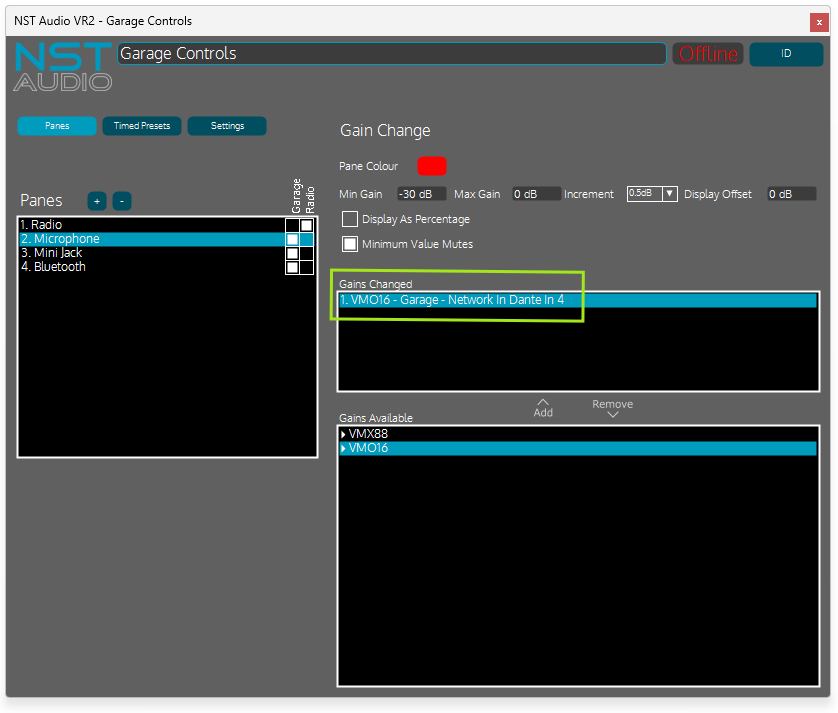Expand the VMX88 tree item
Image resolution: width=838 pixels, height=713 pixels.
344,435
